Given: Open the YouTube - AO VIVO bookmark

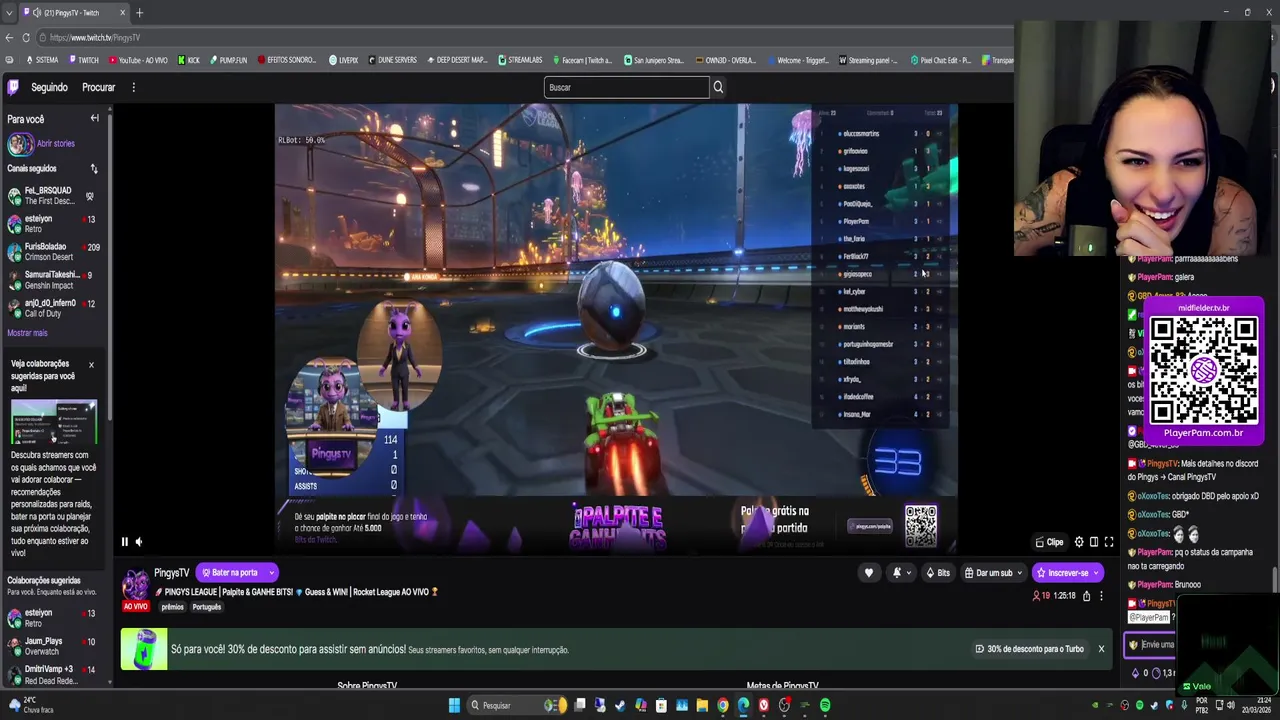Looking at the screenshot, I should coord(138,60).
